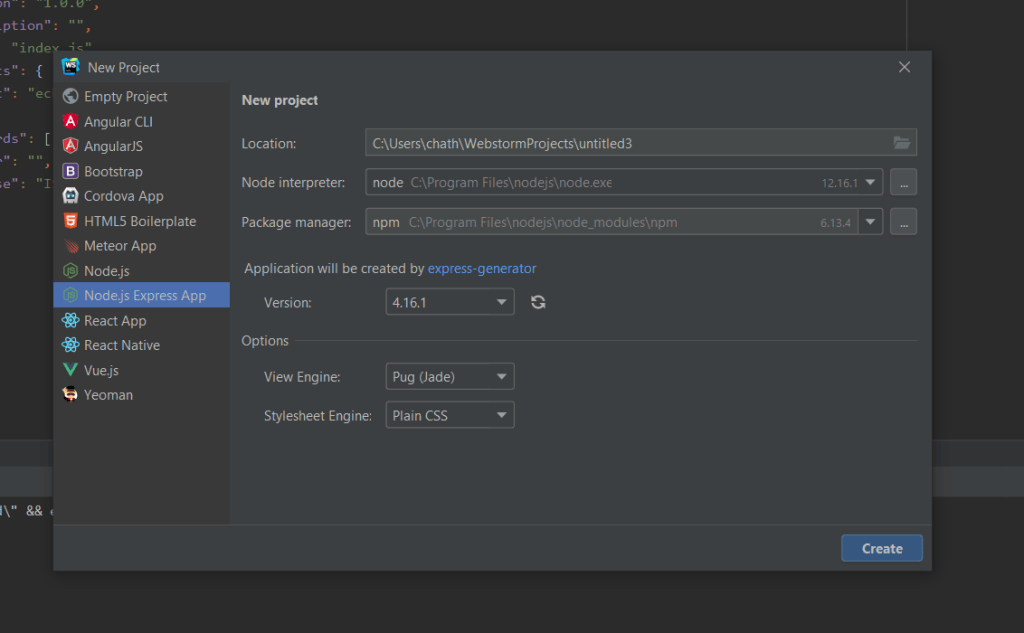Pick the Bootstrap template icon
Viewport: 1024px width, 633px height.
(x=70, y=171)
